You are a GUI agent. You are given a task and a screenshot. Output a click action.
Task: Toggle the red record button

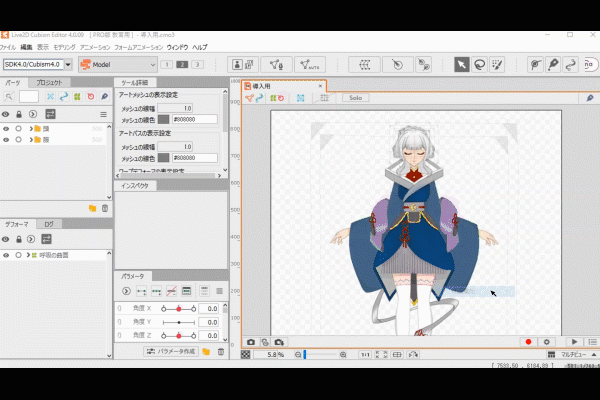(528, 342)
